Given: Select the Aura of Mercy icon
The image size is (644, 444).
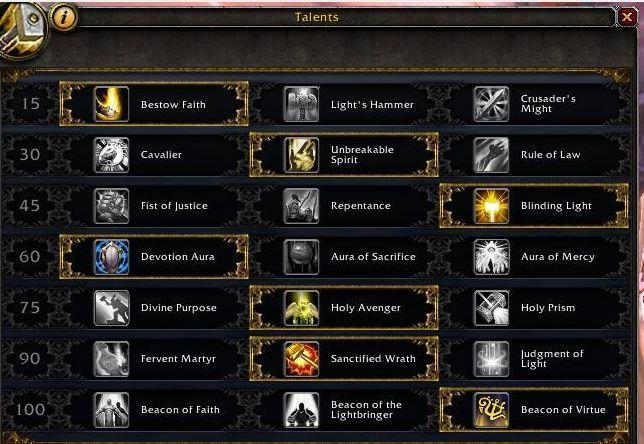Looking at the screenshot, I should click(x=491, y=257).
